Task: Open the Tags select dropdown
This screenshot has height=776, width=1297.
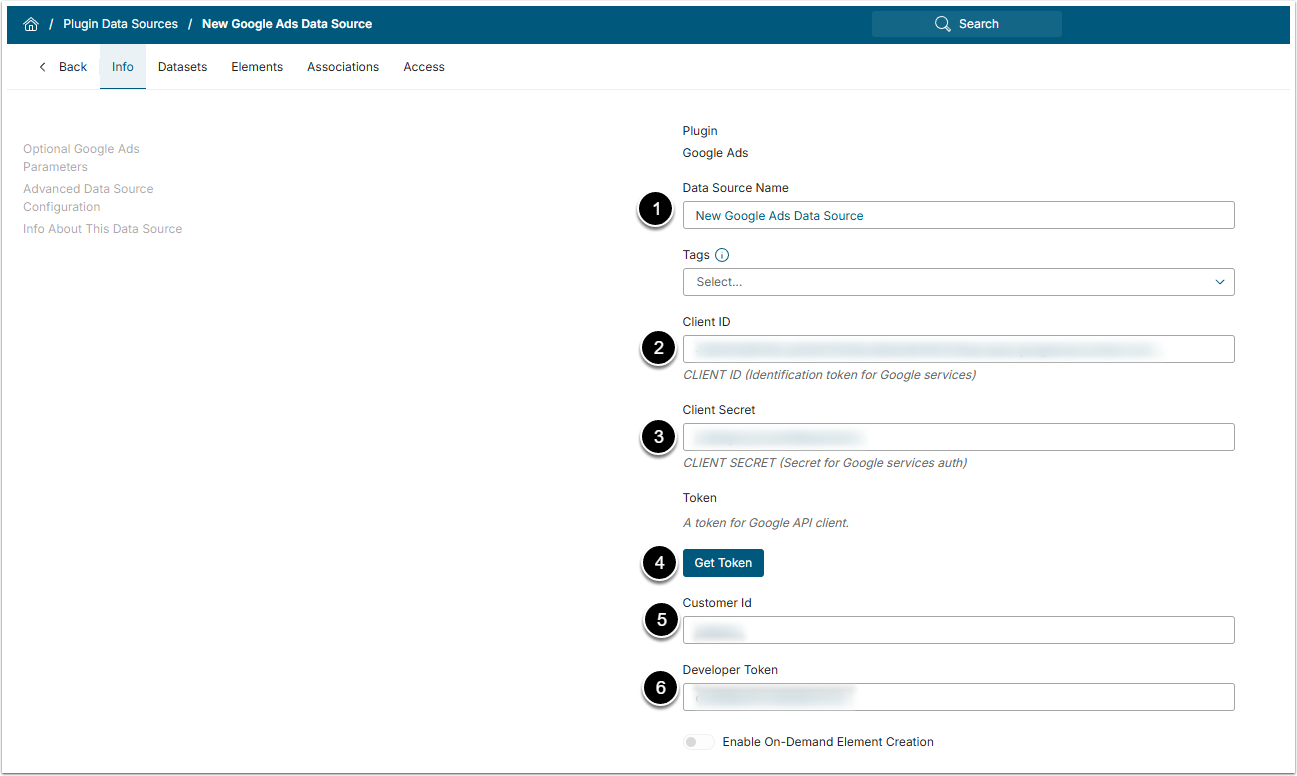Action: (950, 282)
